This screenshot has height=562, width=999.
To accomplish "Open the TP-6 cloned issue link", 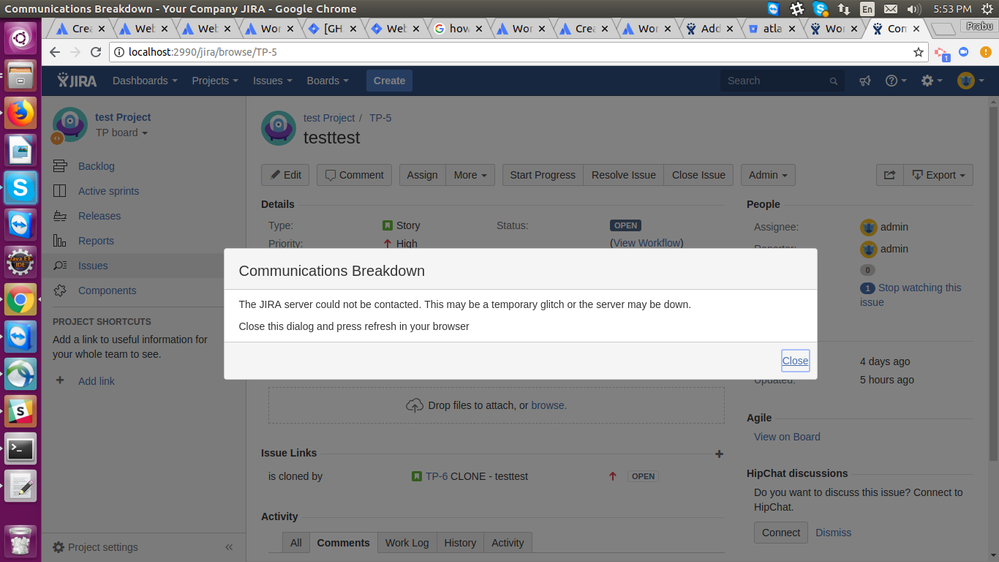I will click(436, 476).
